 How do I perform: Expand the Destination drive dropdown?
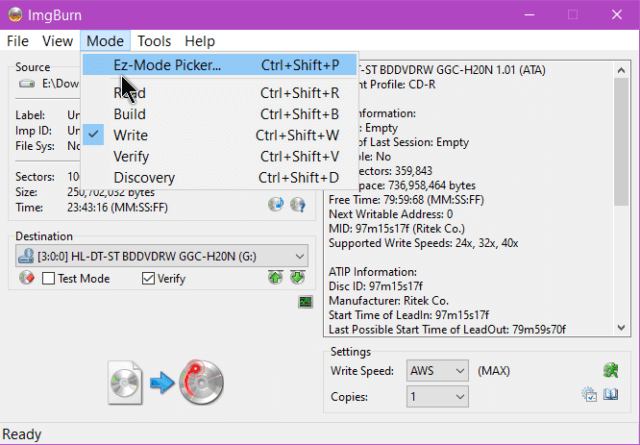click(x=300, y=256)
